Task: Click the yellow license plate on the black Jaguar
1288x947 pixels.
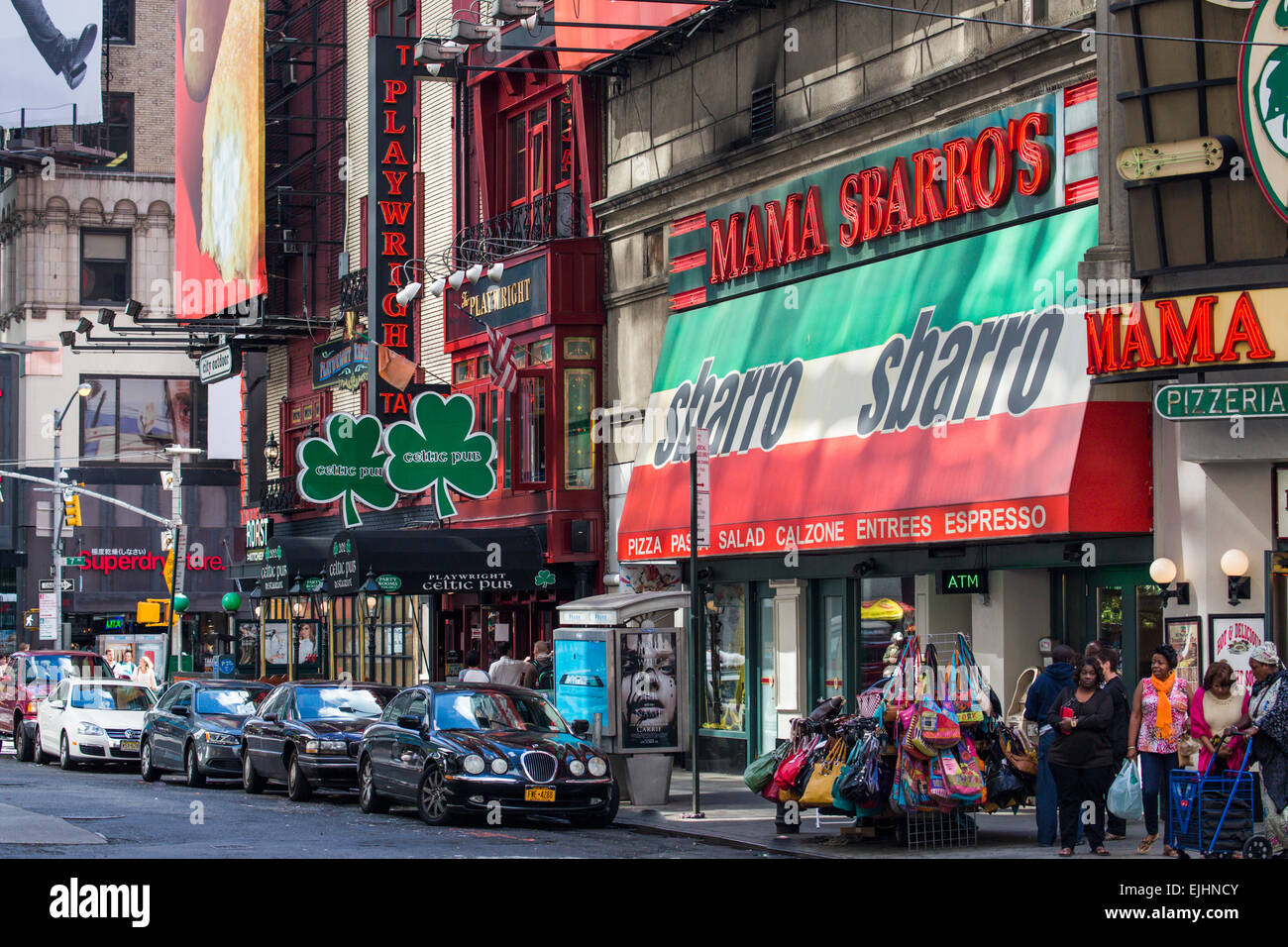Action: [539, 793]
